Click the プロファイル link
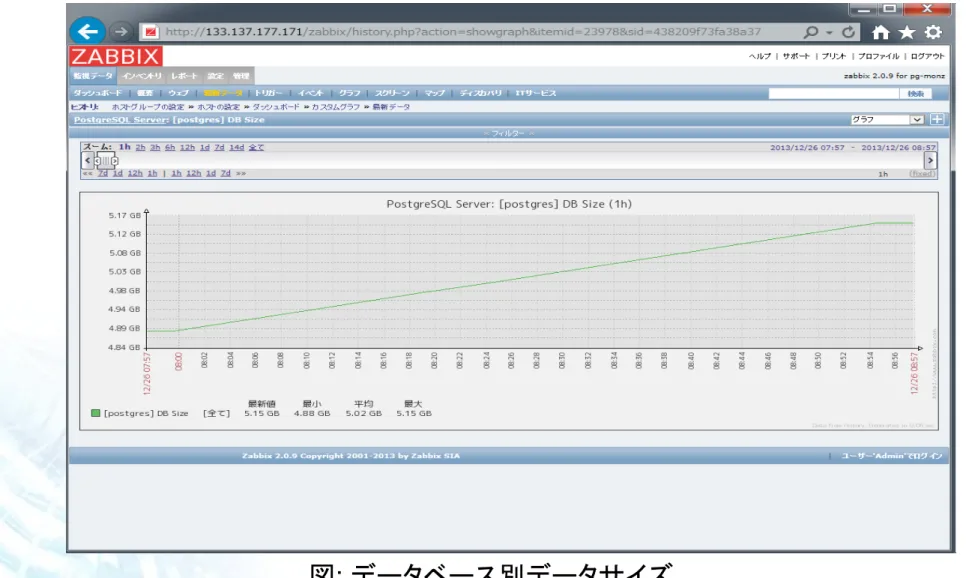 click(879, 56)
